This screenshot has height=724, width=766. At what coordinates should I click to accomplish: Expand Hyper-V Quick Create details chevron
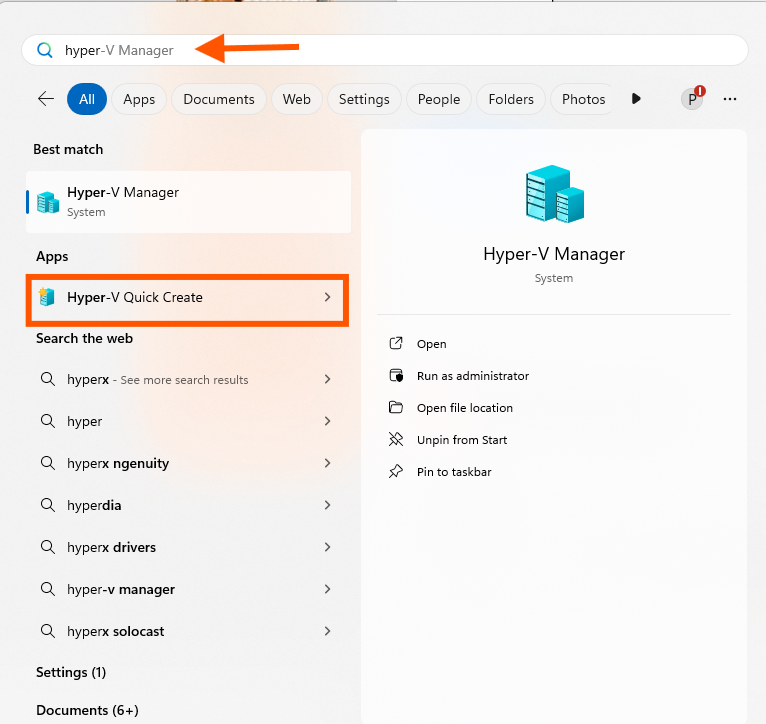pos(327,297)
